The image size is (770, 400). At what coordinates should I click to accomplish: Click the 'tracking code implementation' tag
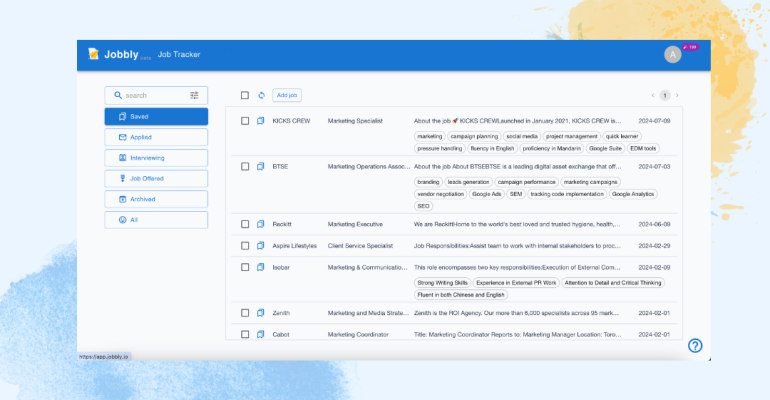[x=567, y=194]
